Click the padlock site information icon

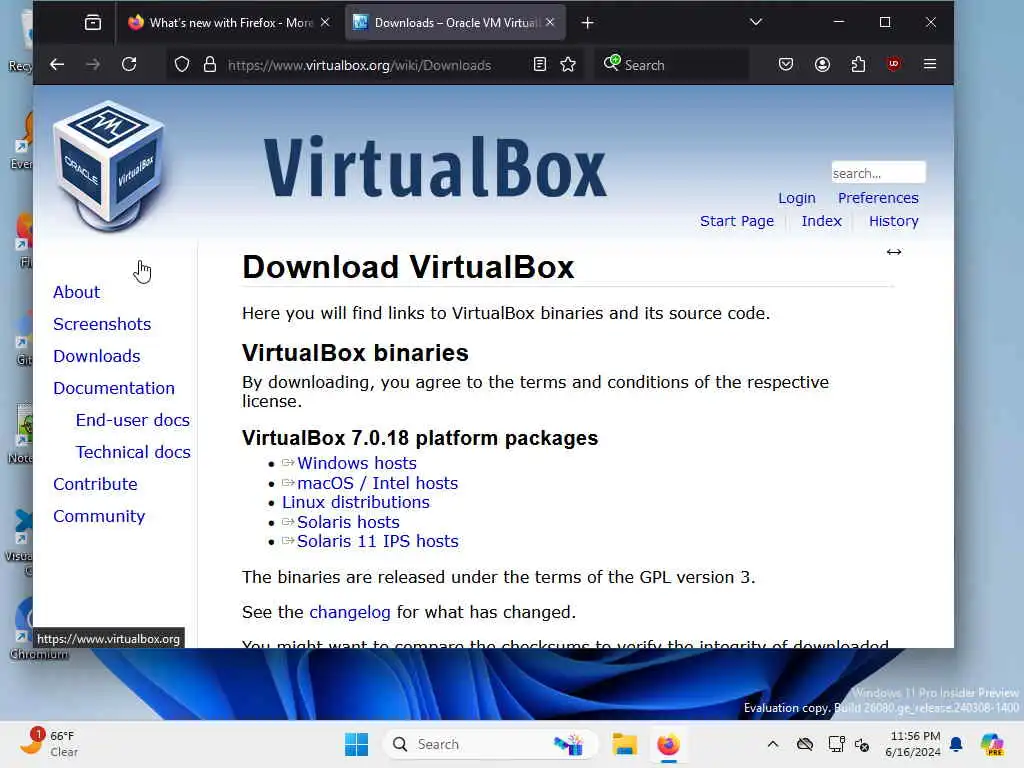210,64
